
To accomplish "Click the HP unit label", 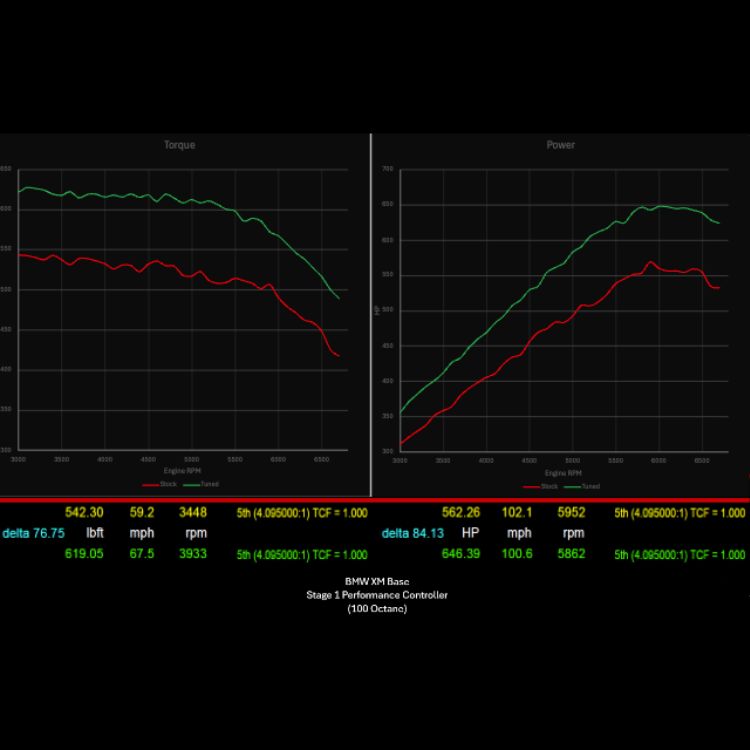I will click(x=472, y=533).
